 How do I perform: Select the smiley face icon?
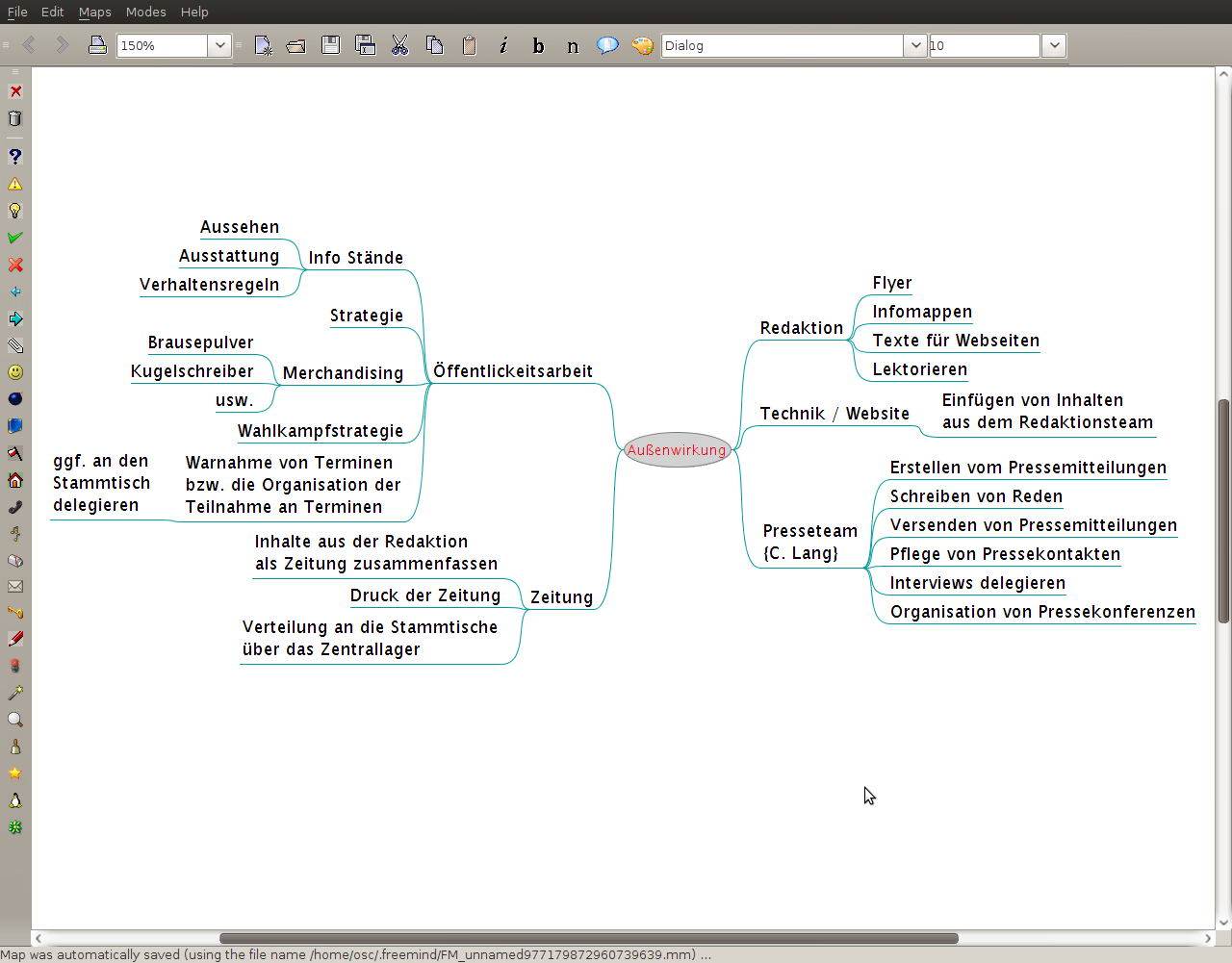(x=14, y=372)
